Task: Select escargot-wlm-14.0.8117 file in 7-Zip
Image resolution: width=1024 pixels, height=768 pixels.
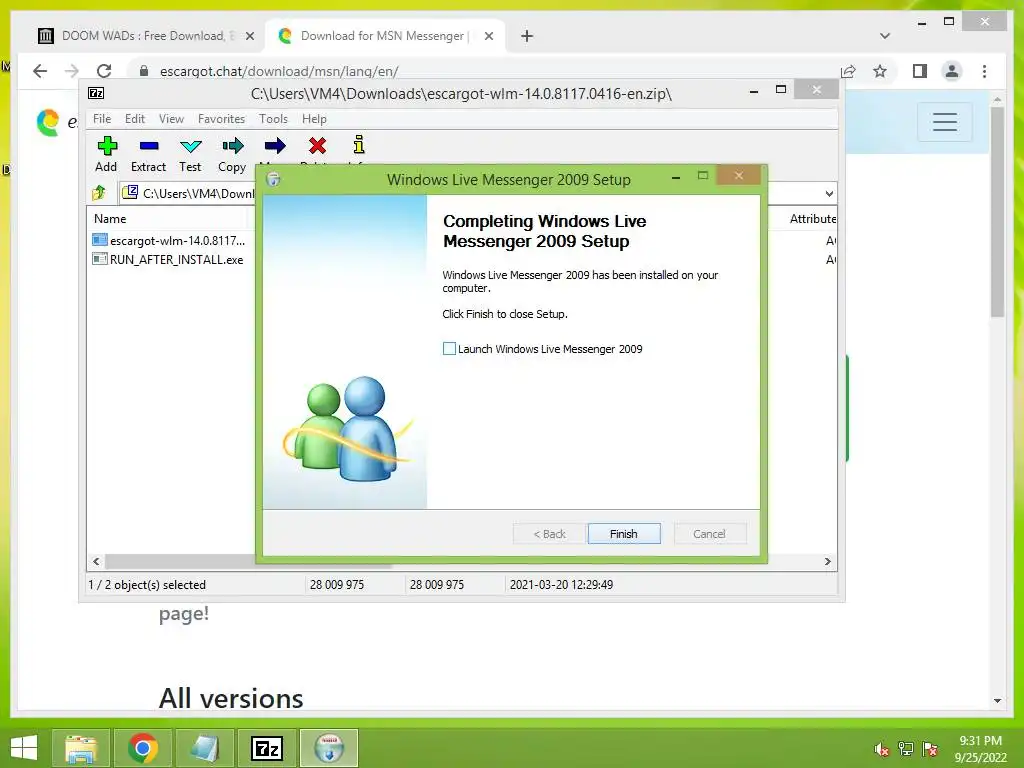Action: pos(169,240)
